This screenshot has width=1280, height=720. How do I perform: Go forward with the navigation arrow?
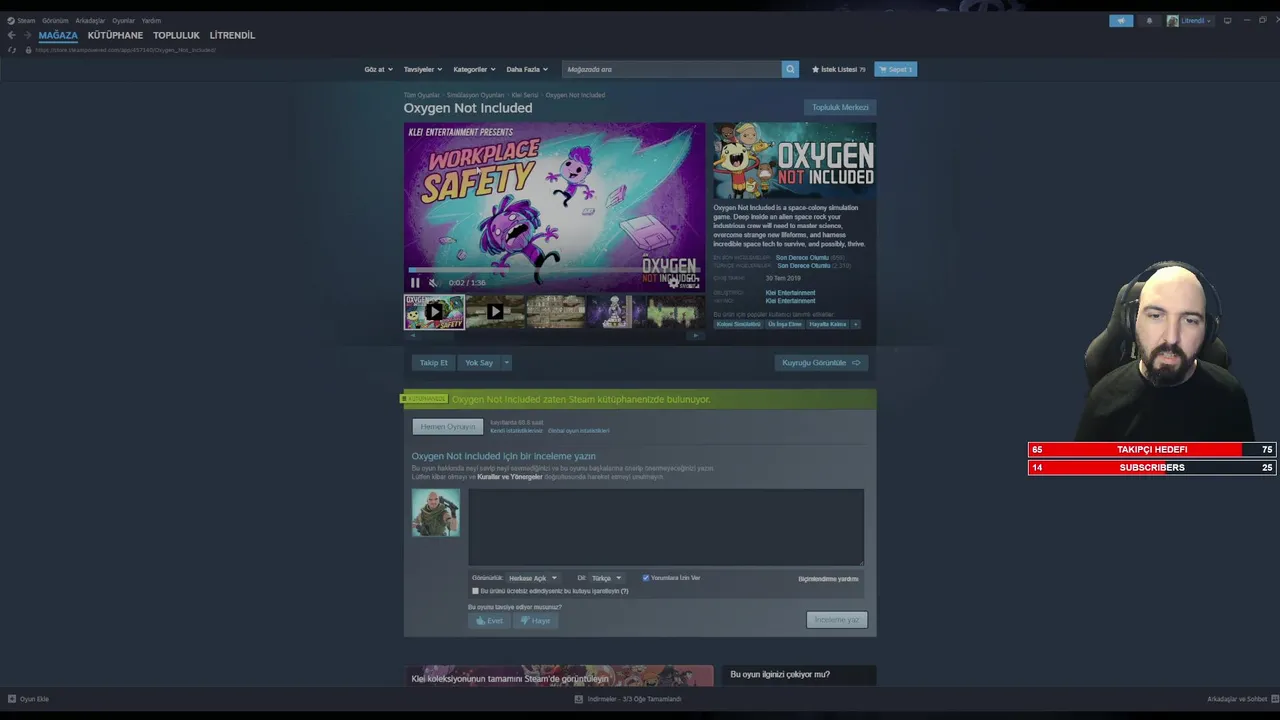coord(27,35)
